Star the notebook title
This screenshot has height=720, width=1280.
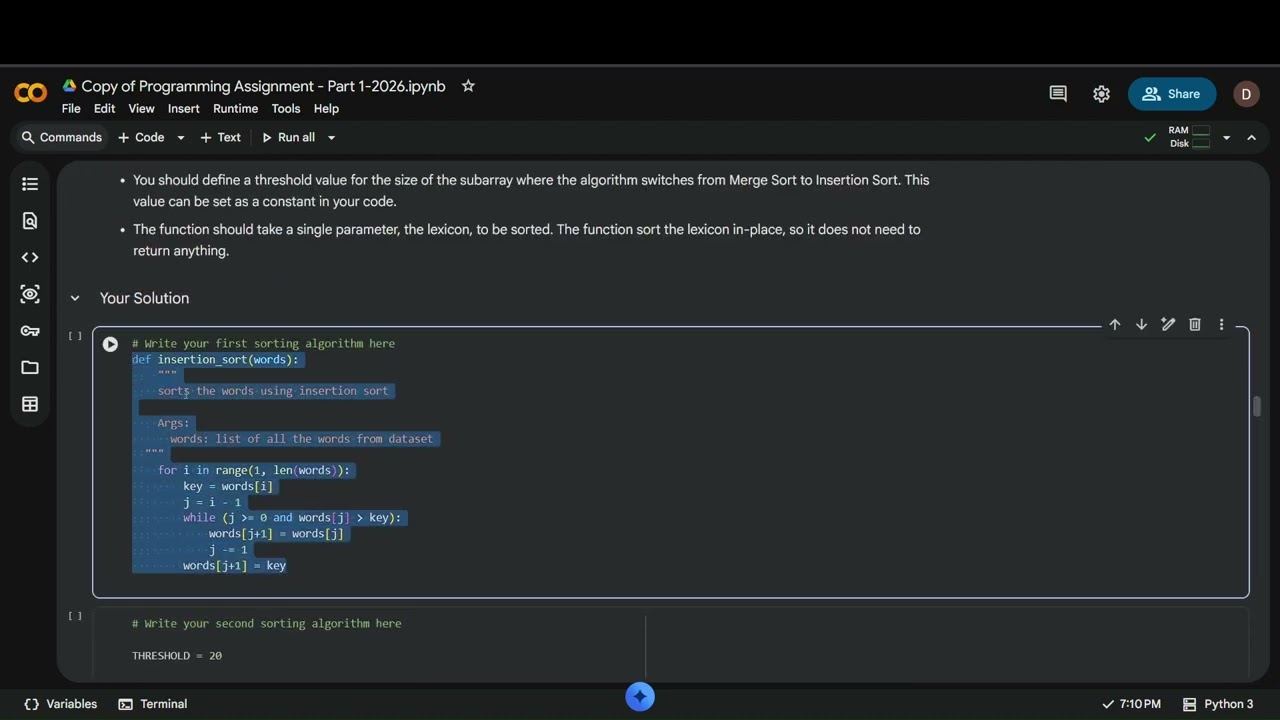pyautogui.click(x=468, y=86)
